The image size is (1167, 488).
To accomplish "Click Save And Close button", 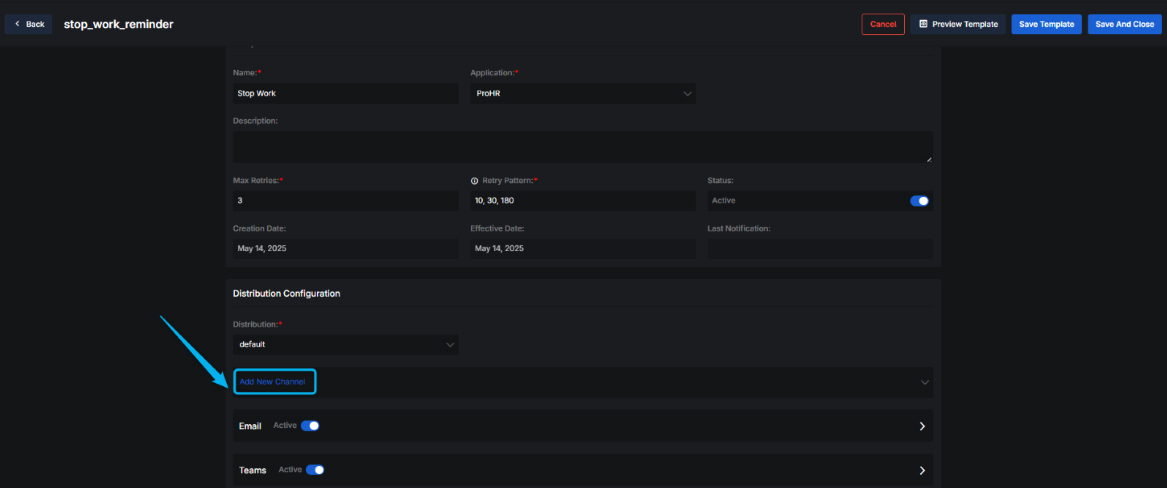I will tap(1124, 24).
